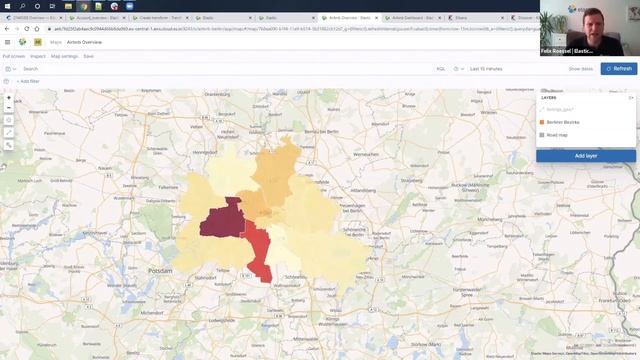
Task: Select the greyed-out listings layer
Action: click(x=560, y=109)
